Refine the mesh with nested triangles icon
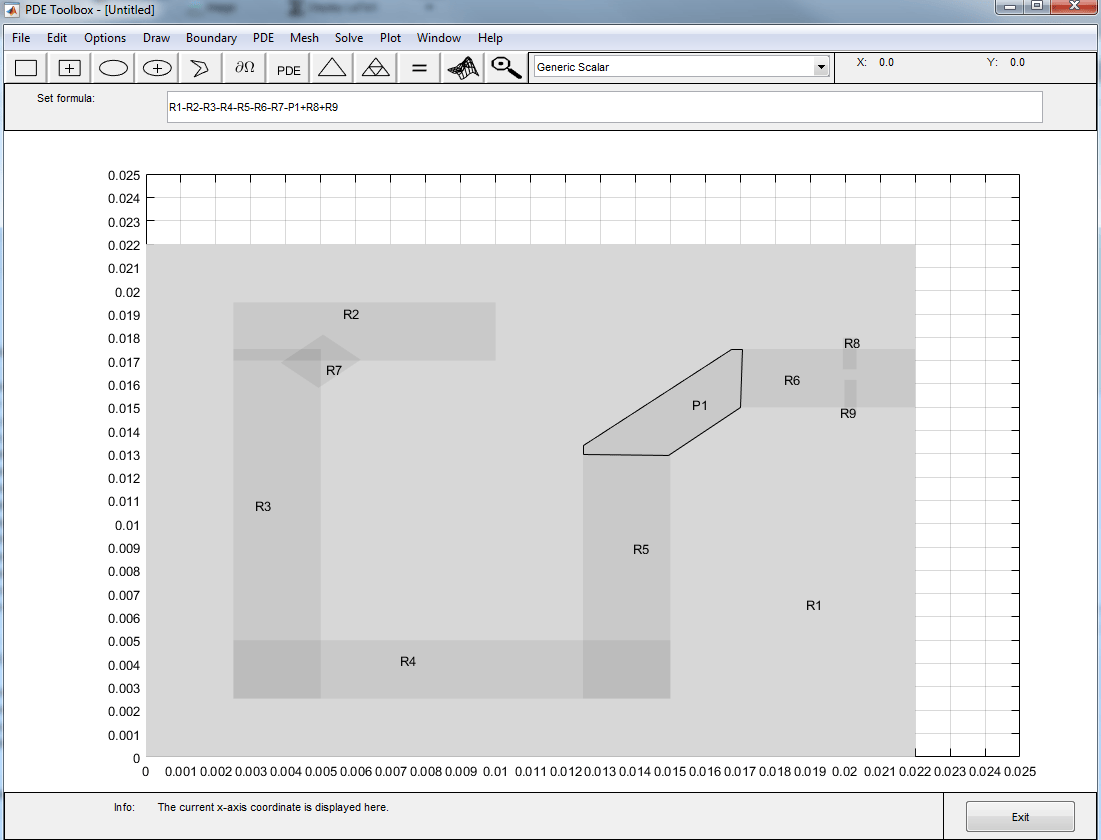The image size is (1101, 840). point(376,68)
